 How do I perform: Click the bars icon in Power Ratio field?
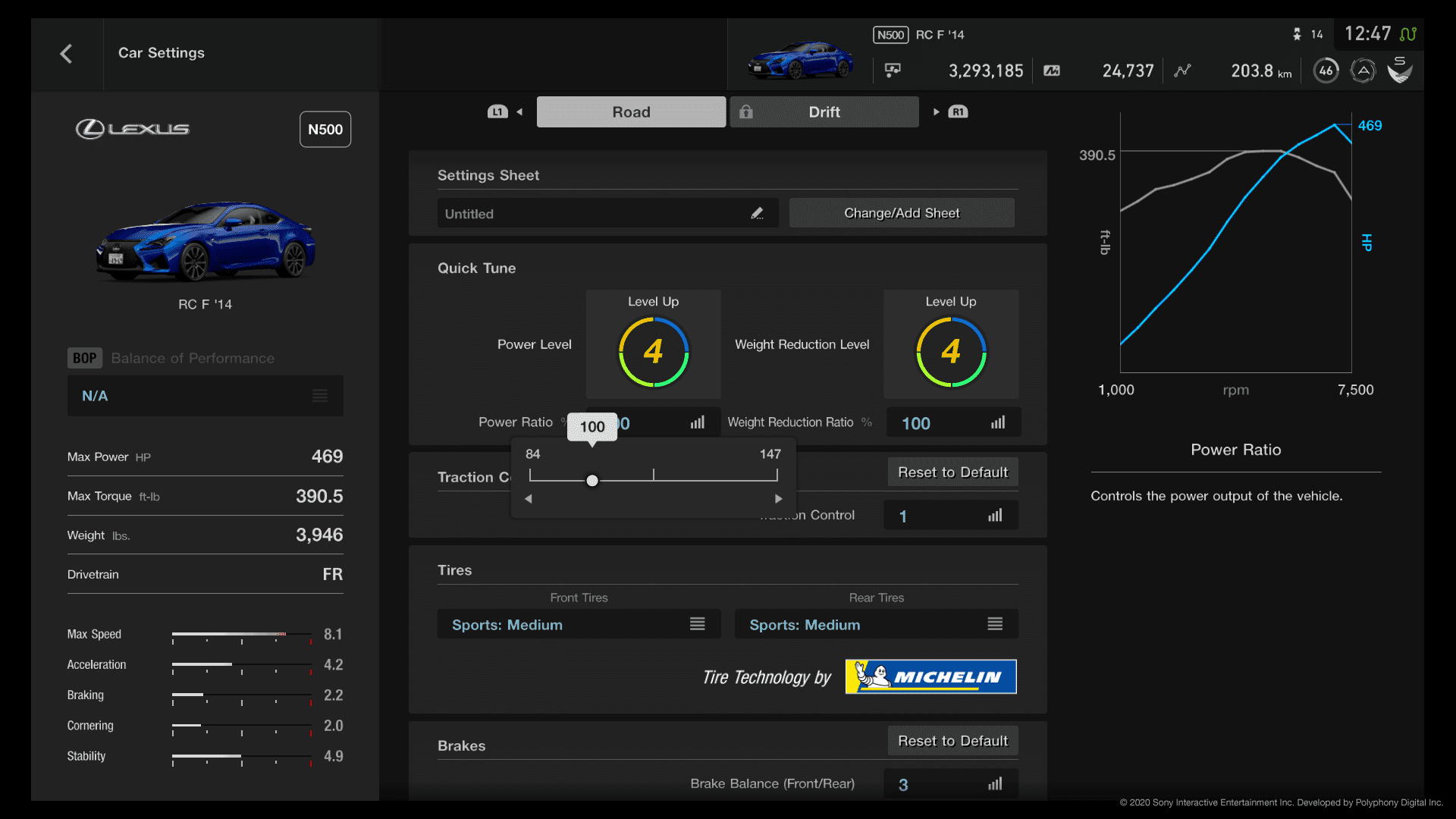click(x=698, y=422)
